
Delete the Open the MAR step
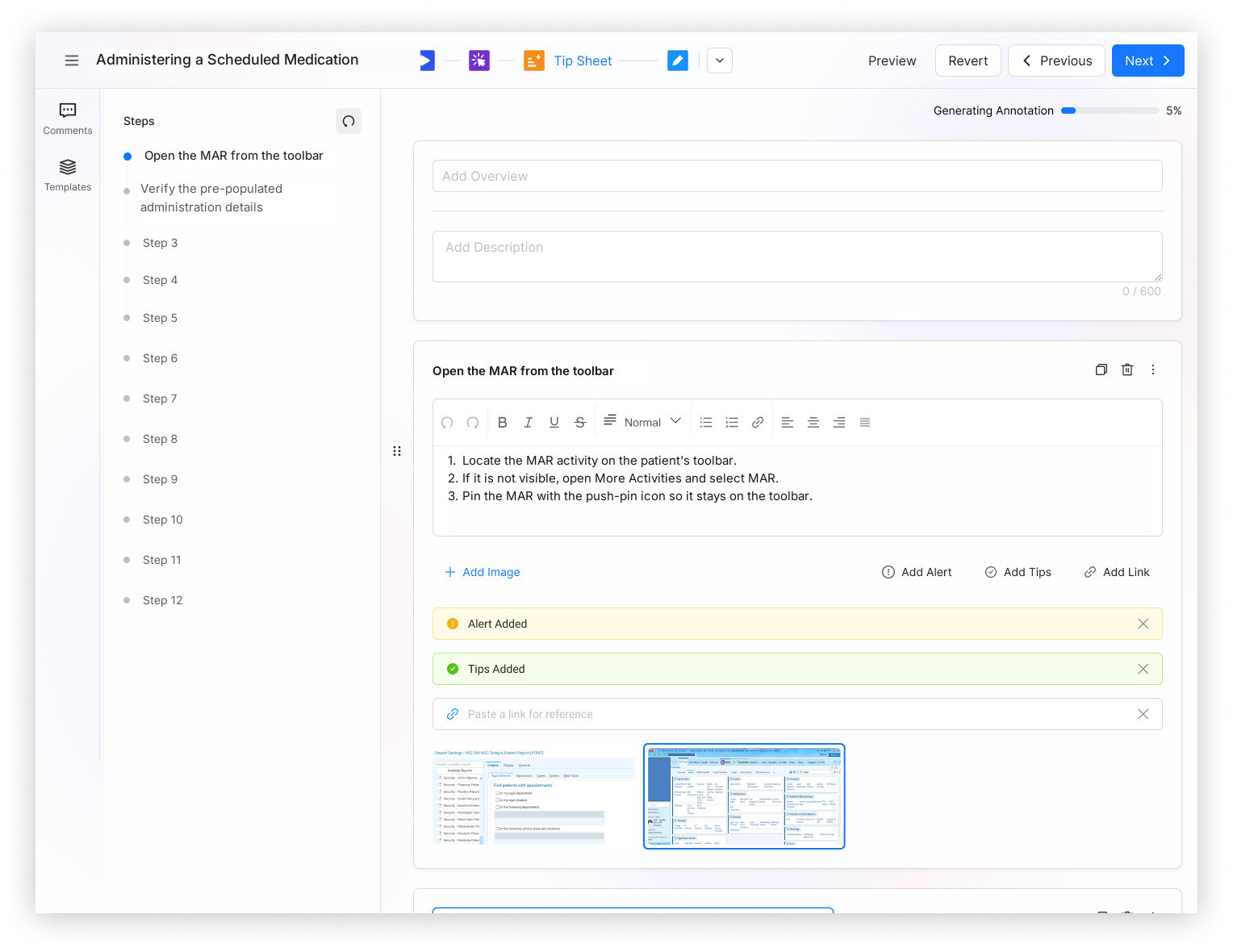click(1127, 370)
